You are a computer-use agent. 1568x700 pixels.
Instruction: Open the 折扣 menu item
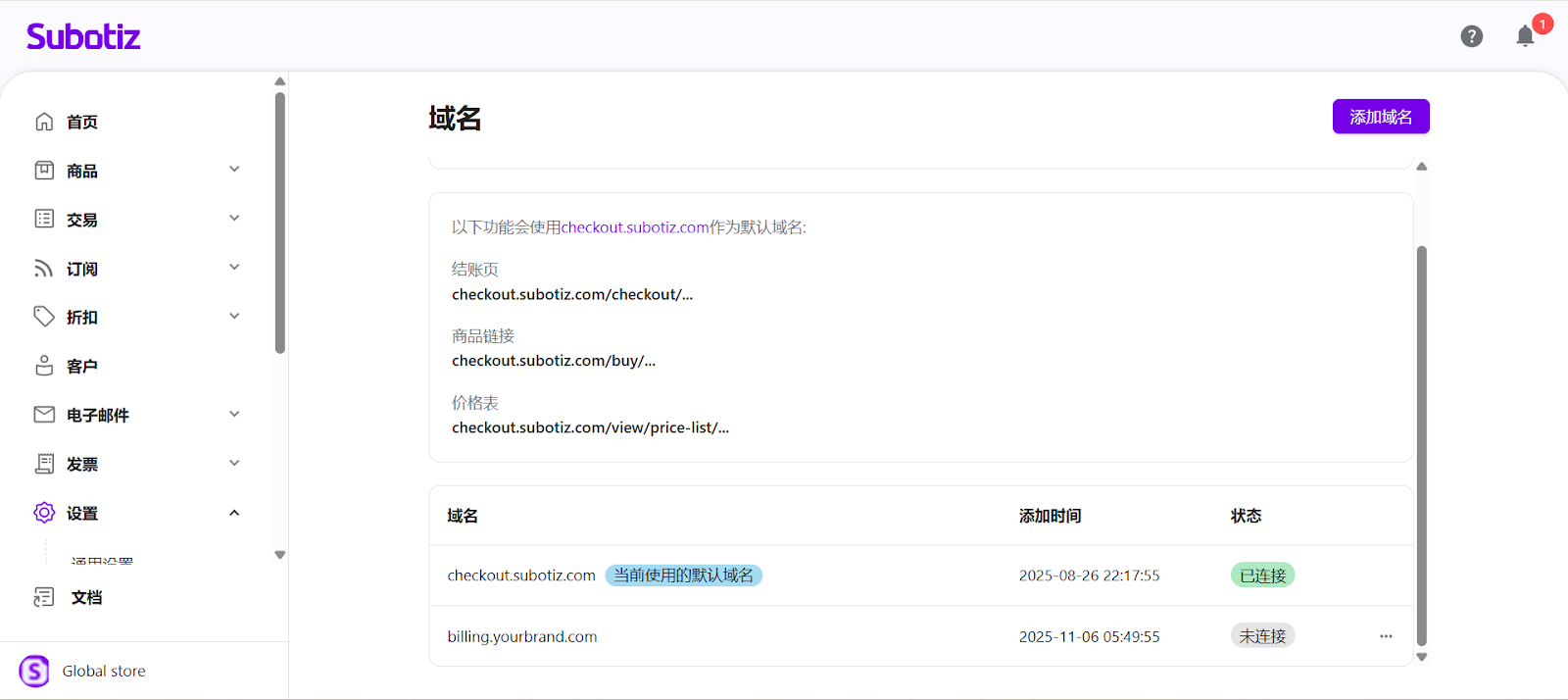(x=82, y=318)
